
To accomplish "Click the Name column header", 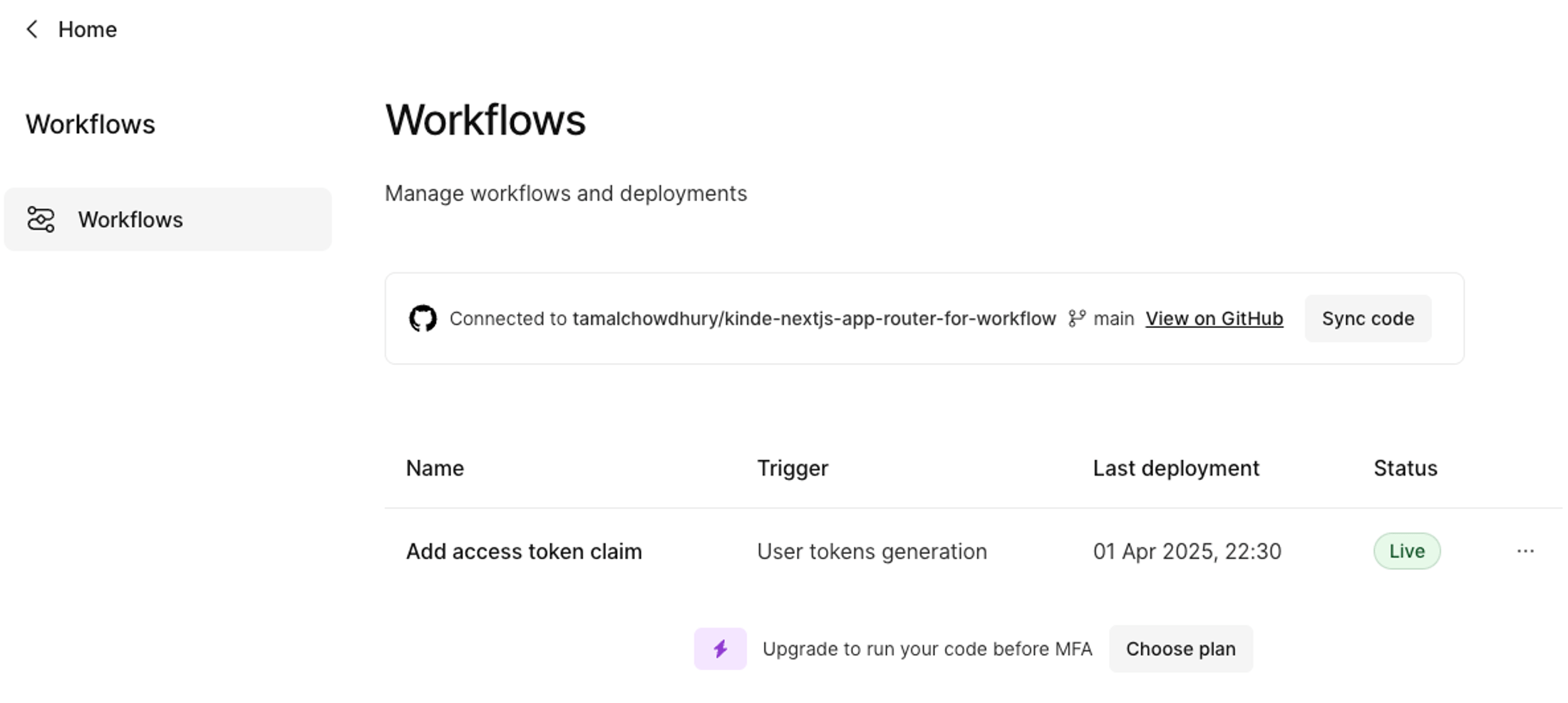I will pos(435,468).
